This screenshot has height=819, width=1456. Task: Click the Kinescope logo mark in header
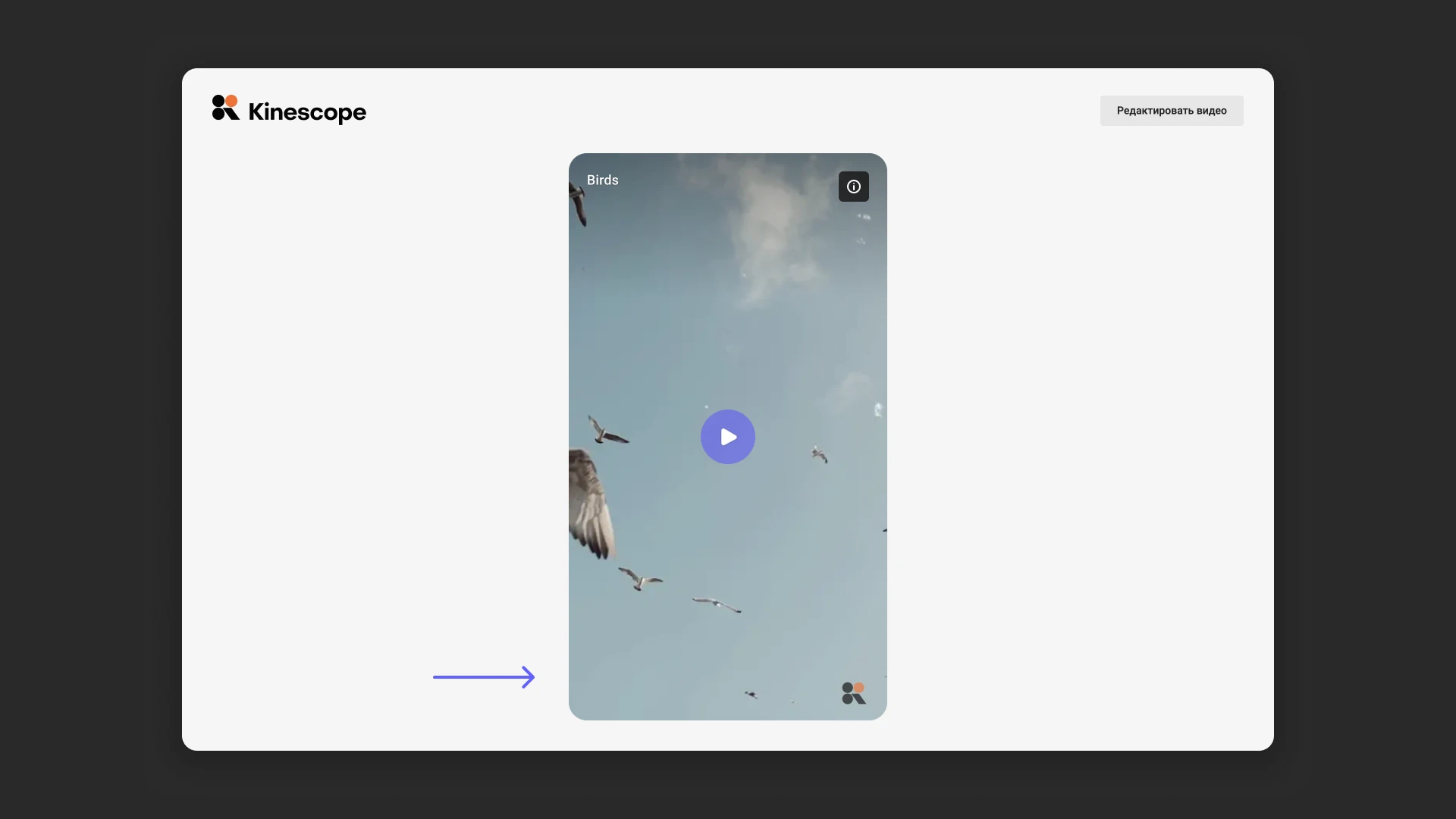click(x=225, y=108)
